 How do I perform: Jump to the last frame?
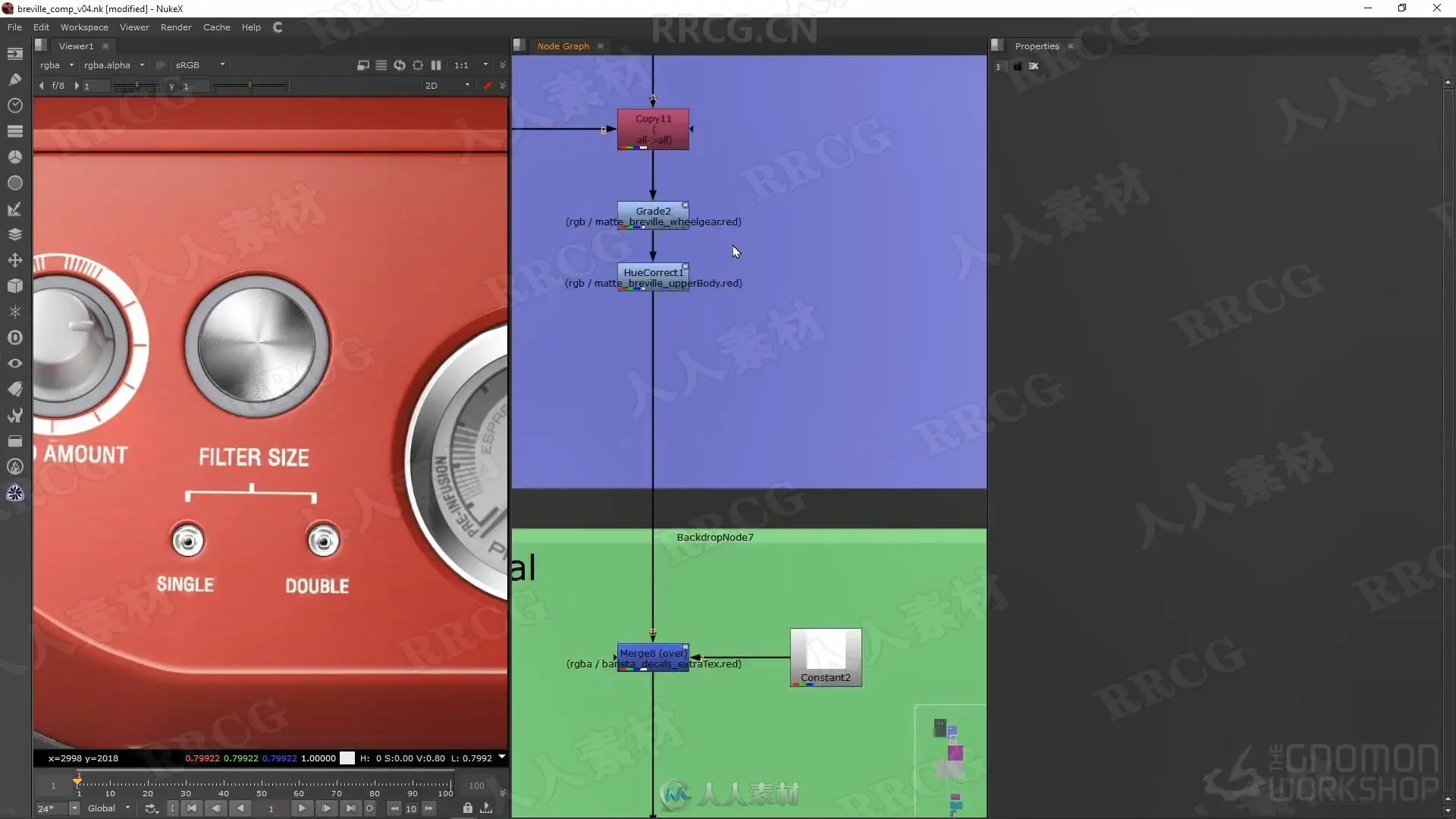coord(350,808)
